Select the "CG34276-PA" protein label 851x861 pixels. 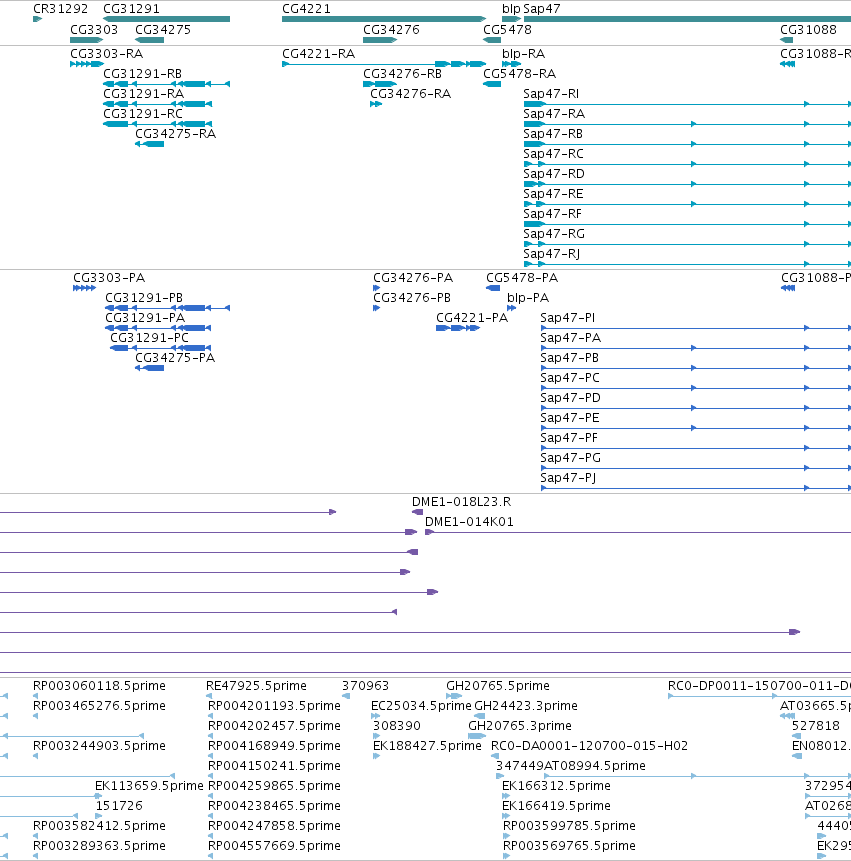413,278
